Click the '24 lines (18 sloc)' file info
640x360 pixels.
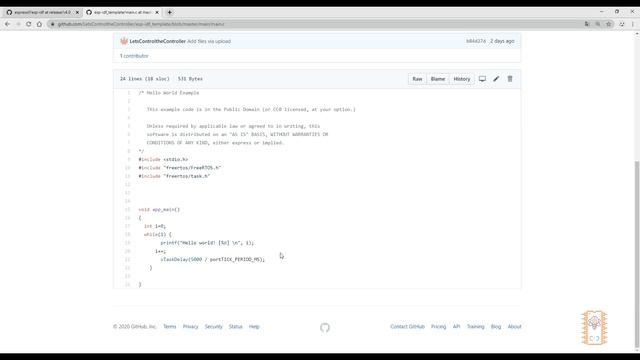coord(144,79)
